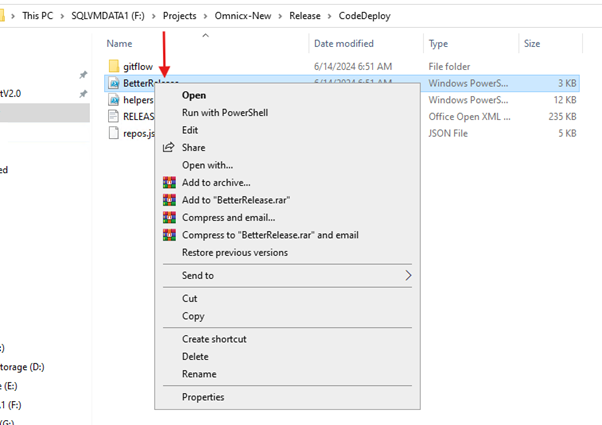Click the gitflow folder icon
The image size is (602, 425).
pos(114,66)
